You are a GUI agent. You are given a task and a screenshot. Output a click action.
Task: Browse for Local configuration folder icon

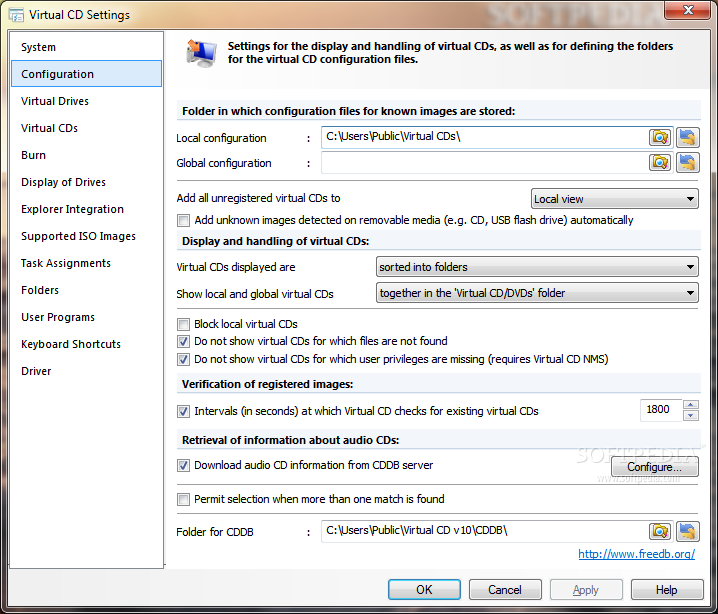(660, 137)
